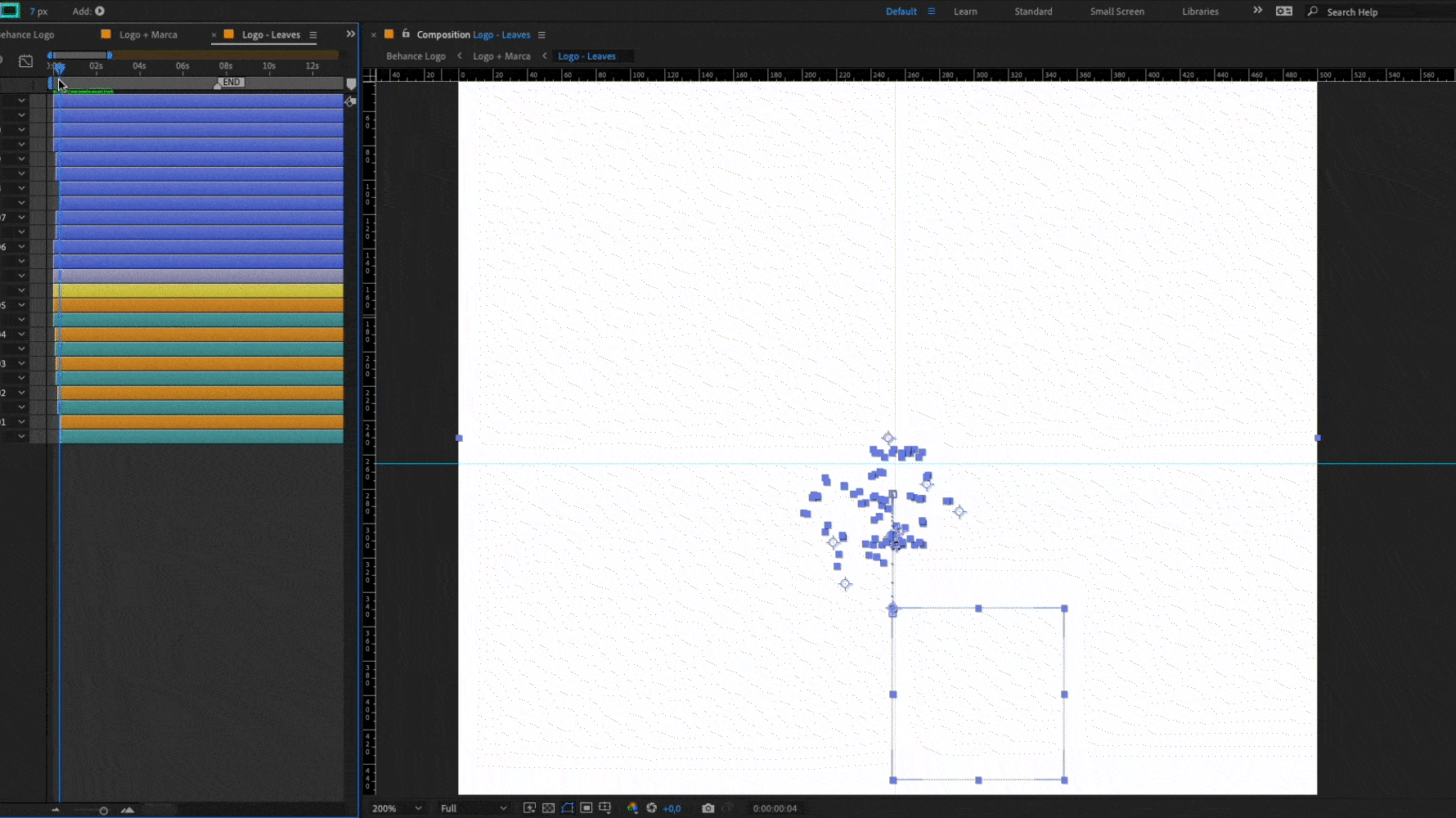Show more workspaces with double chevron
Image resolution: width=1456 pixels, height=818 pixels.
point(1257,11)
